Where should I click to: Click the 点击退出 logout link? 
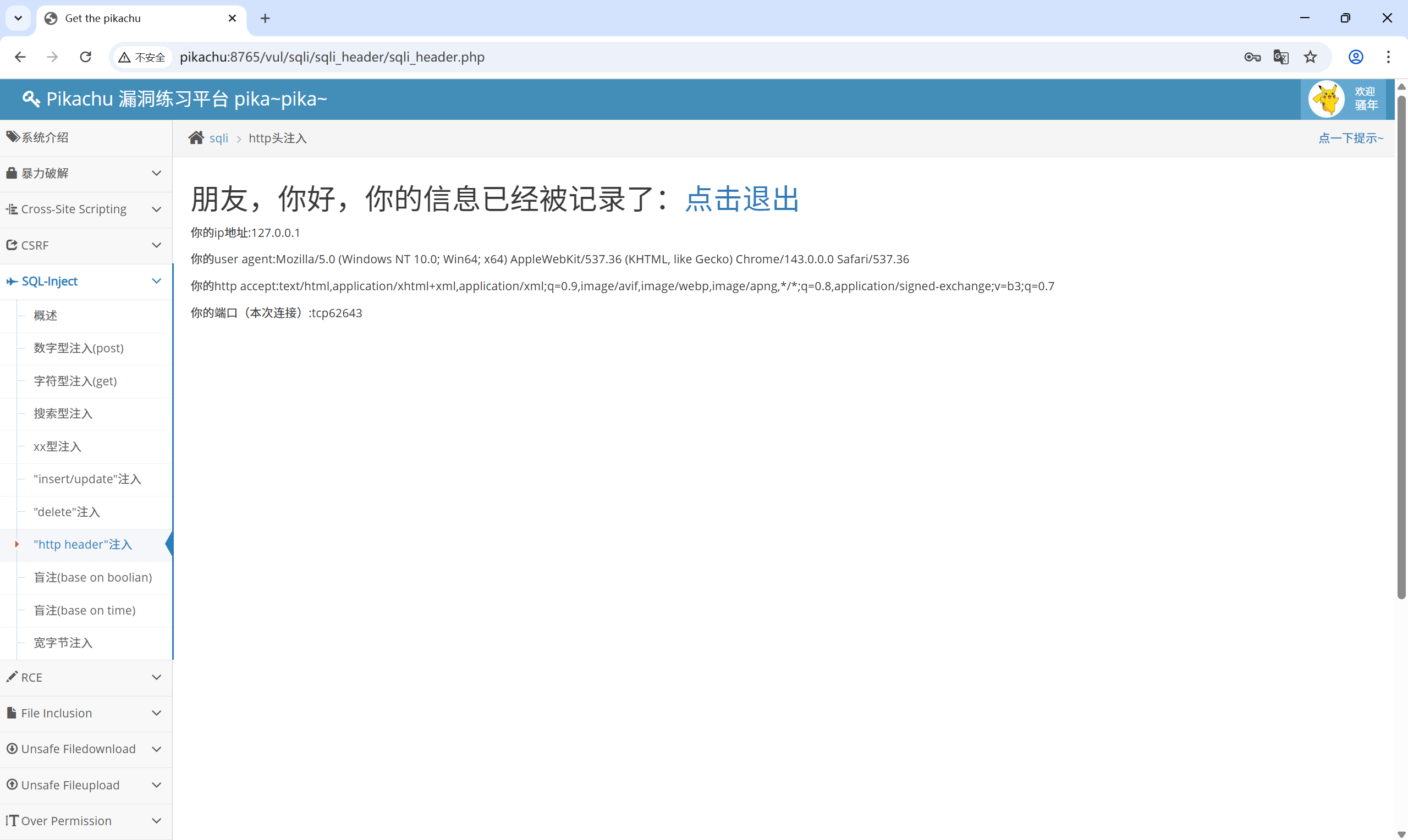741,199
